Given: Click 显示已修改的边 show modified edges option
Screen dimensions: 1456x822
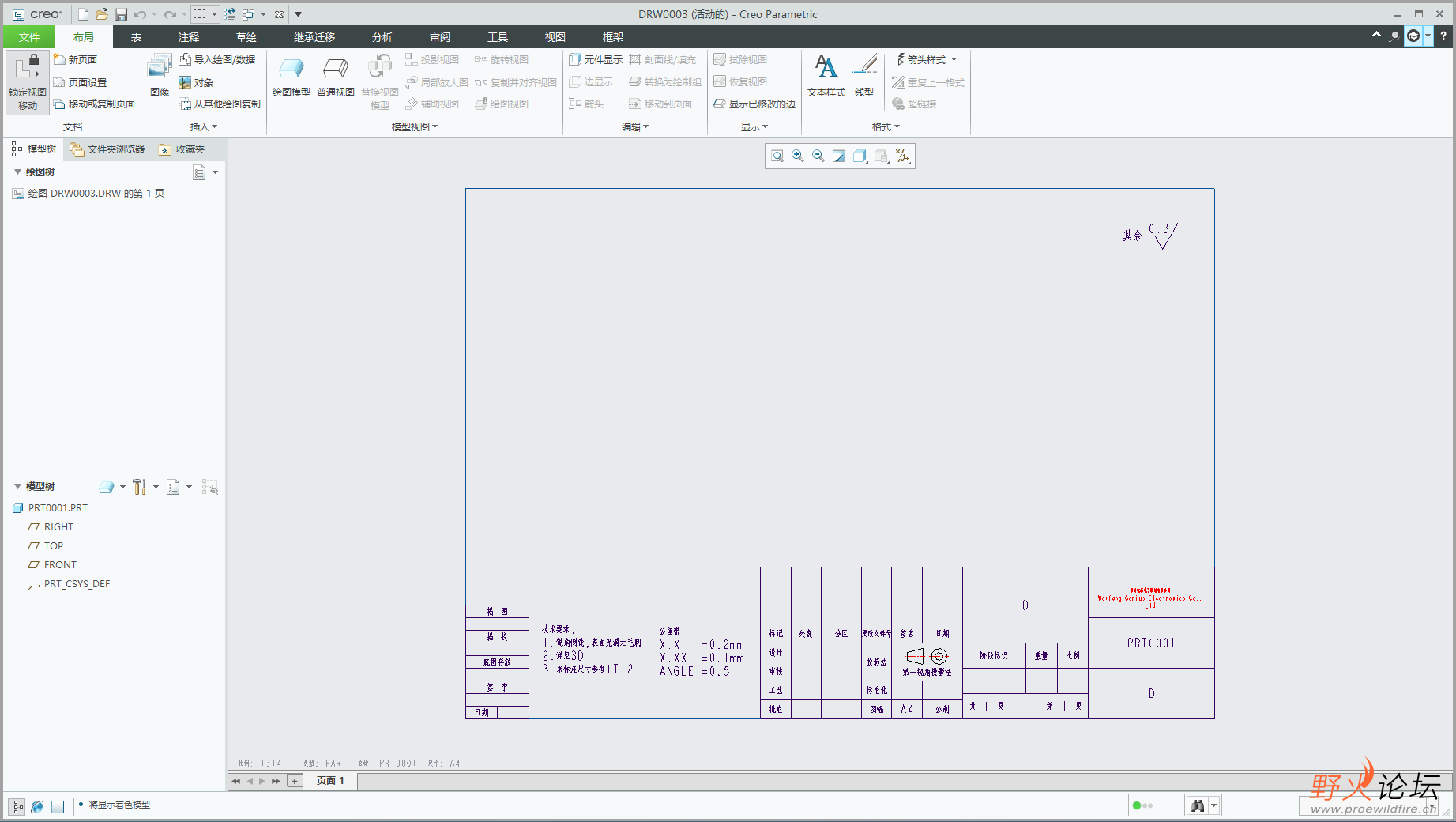Looking at the screenshot, I should (x=754, y=104).
